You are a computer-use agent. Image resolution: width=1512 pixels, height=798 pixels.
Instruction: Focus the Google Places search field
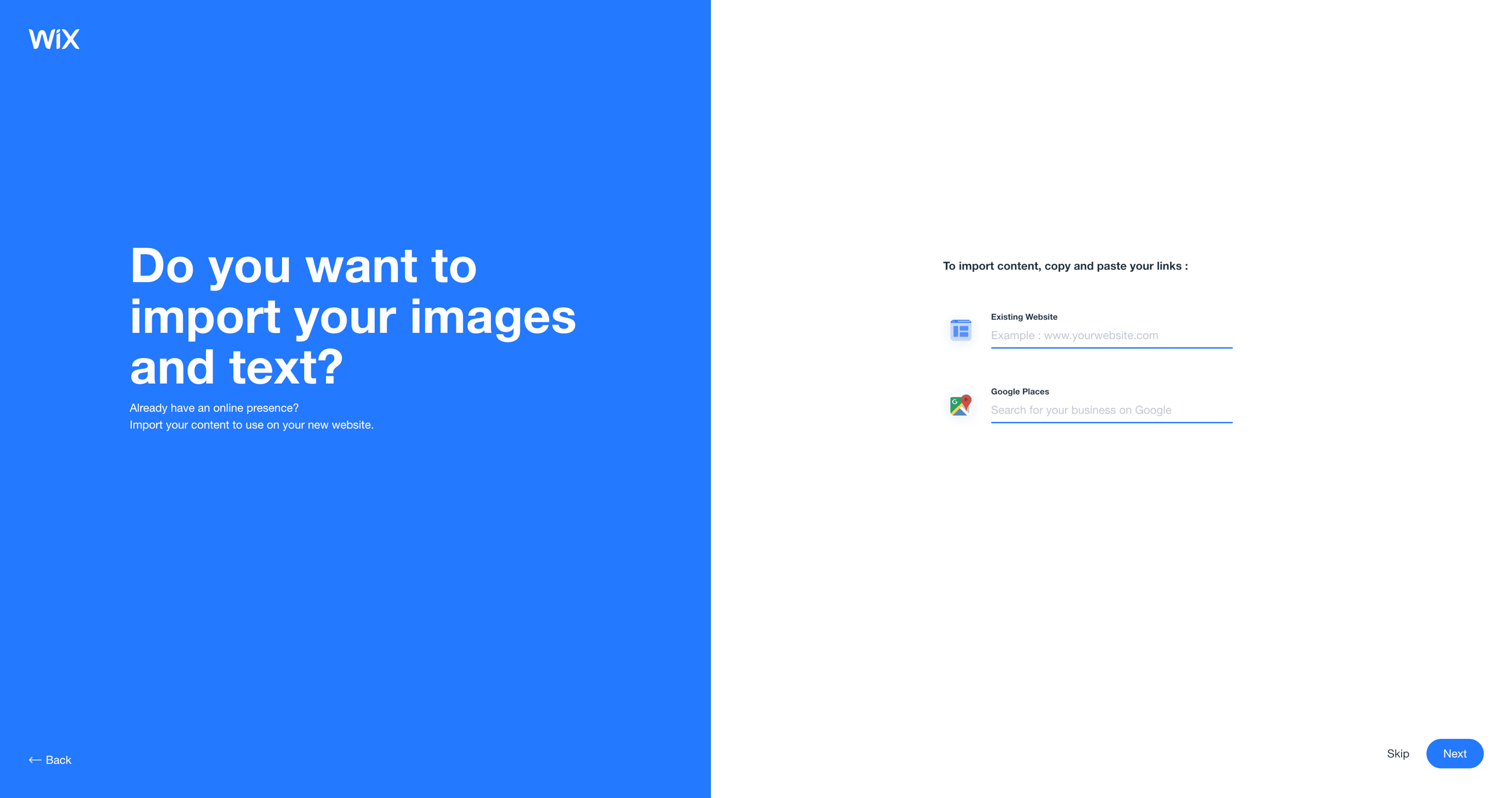1110,410
